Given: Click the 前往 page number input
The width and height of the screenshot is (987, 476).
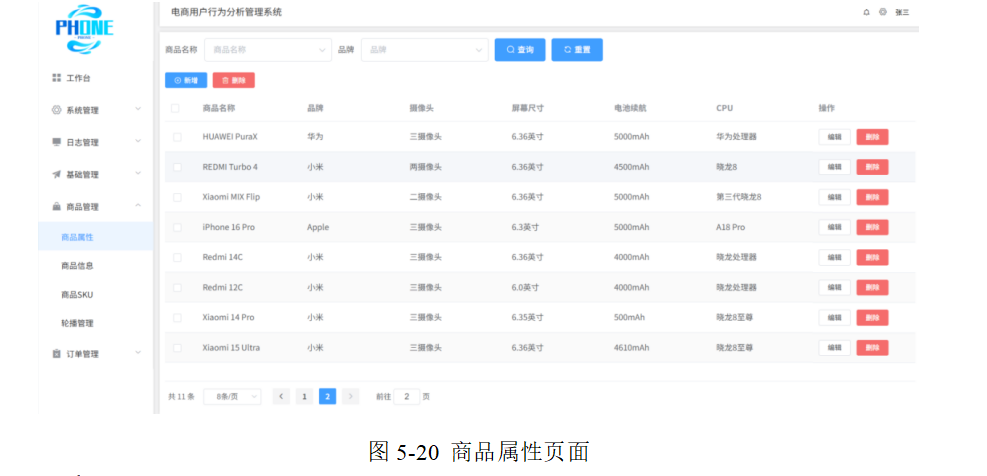Looking at the screenshot, I should [407, 397].
